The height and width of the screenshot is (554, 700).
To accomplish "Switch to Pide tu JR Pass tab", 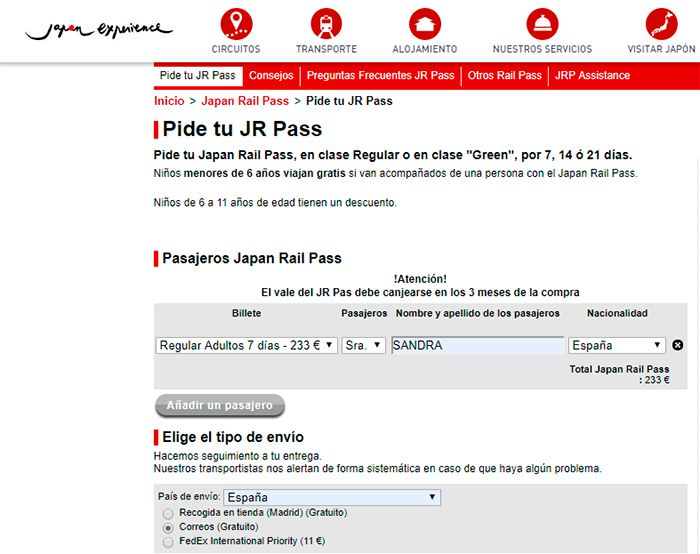I will tap(198, 75).
